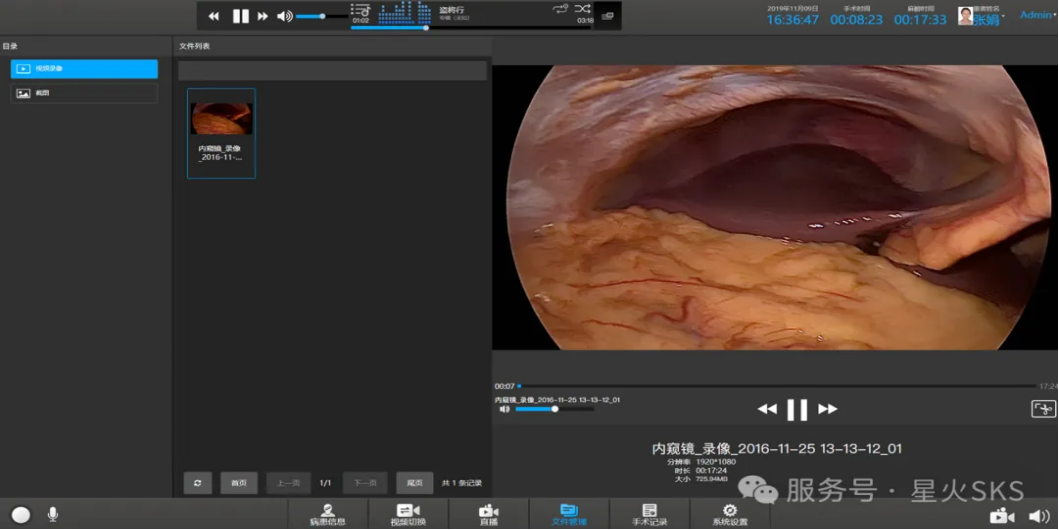Click the refresh file list icon
Viewport: 1059px width, 530px height.
pos(197,483)
